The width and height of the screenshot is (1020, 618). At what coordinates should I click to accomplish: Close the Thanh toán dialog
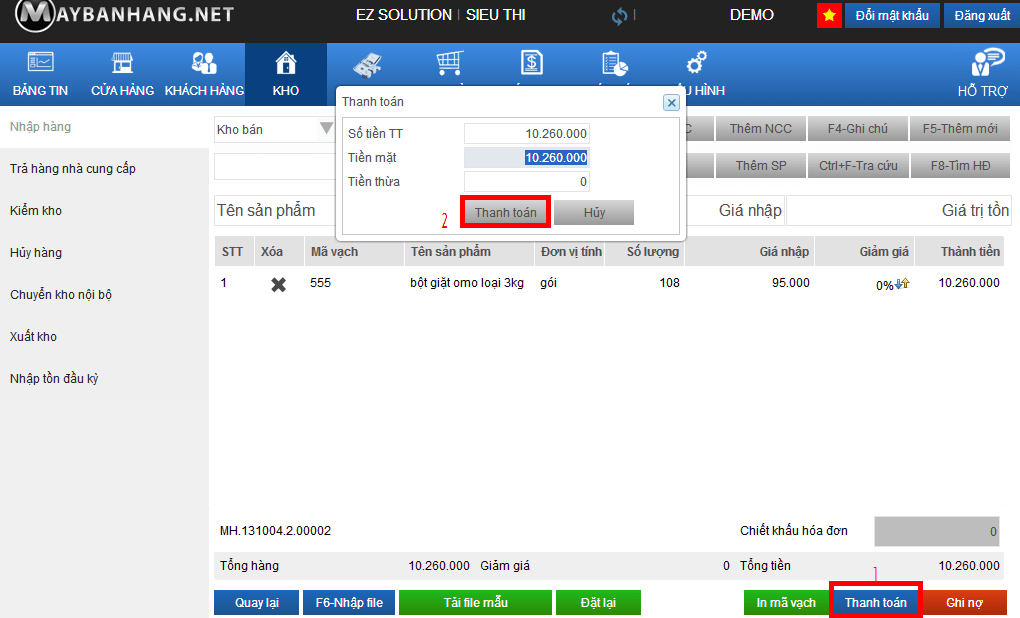[671, 102]
